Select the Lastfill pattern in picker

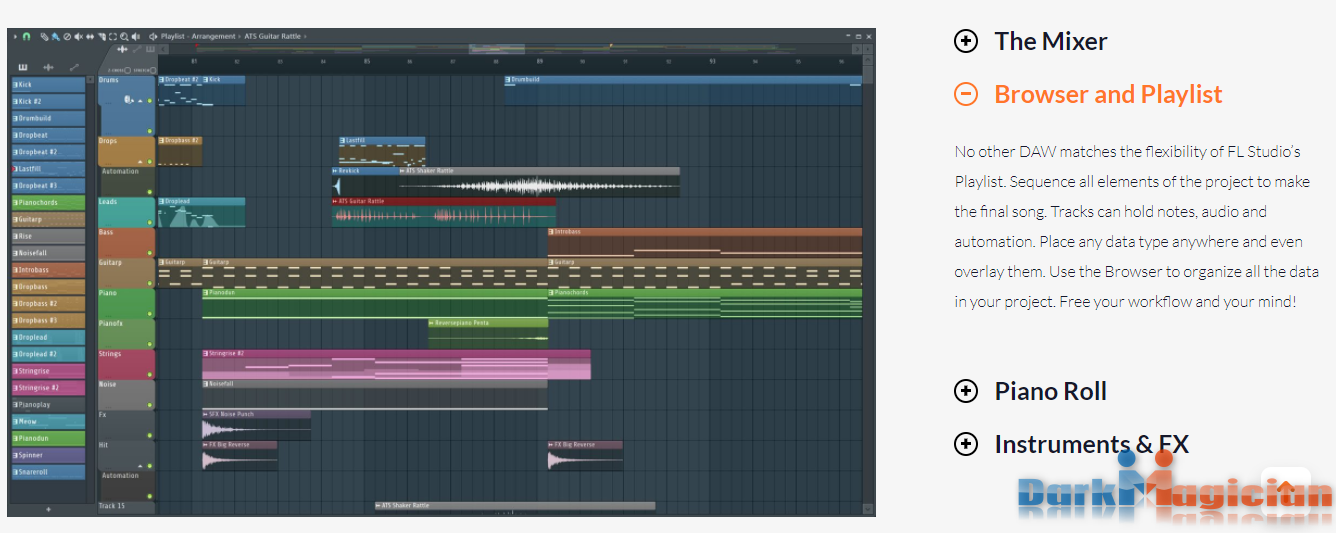coord(48,169)
